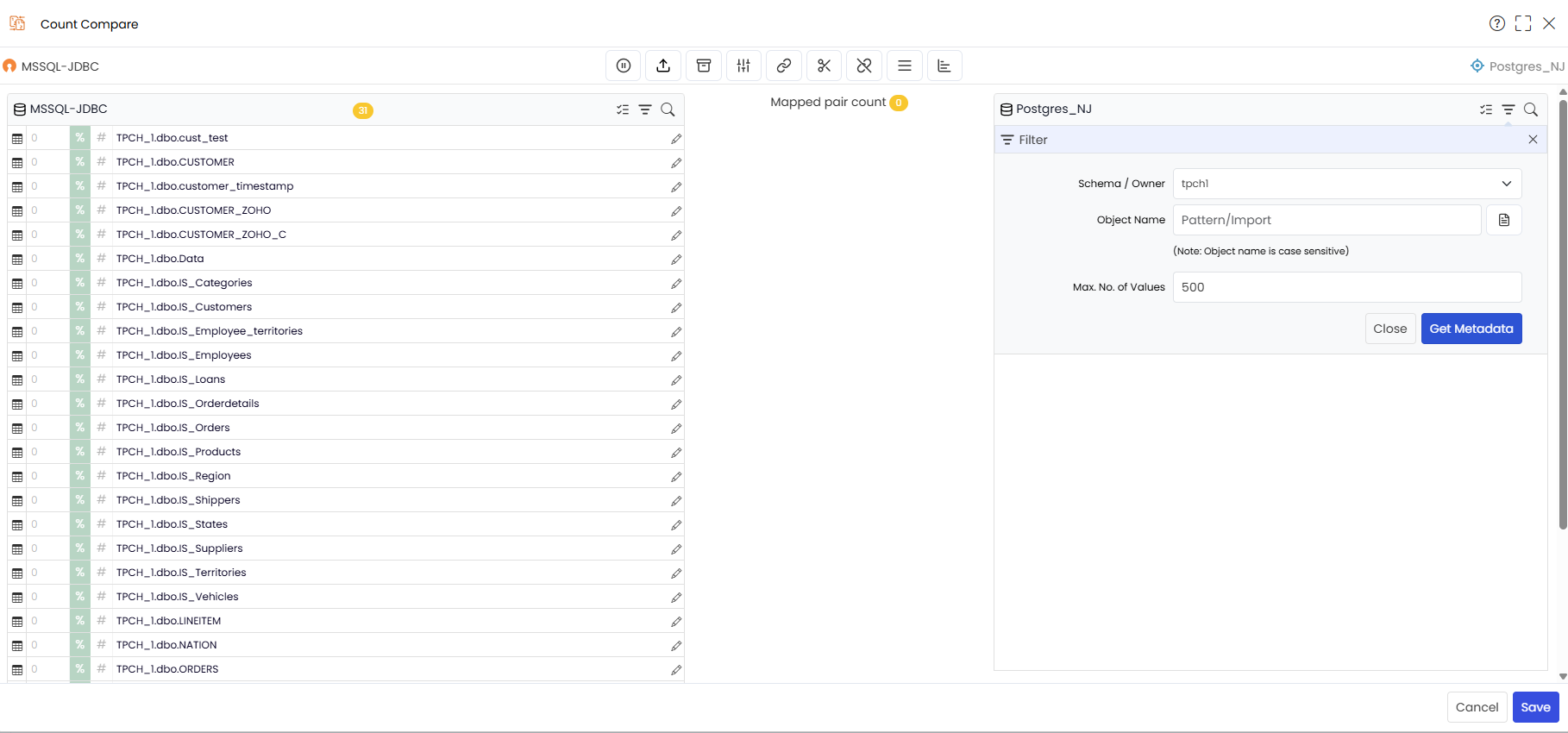The image size is (1568, 733).
Task: Collapse the Filter section with X
Action: coord(1533,140)
